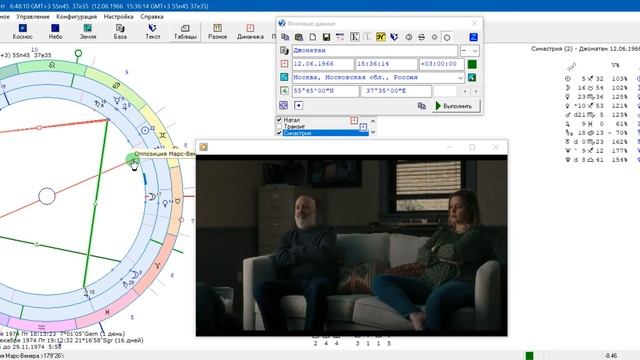Click the S-shaped icon in dialog toolbar
This screenshot has width=640, height=360.
point(421,37)
